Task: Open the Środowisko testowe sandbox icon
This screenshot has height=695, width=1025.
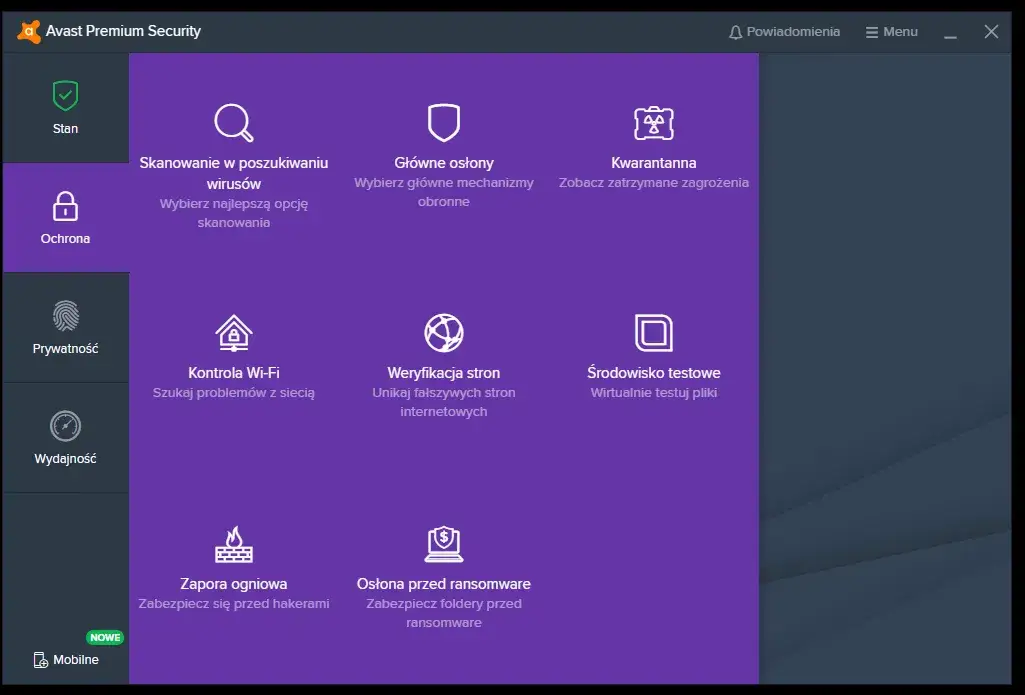Action: (x=654, y=333)
